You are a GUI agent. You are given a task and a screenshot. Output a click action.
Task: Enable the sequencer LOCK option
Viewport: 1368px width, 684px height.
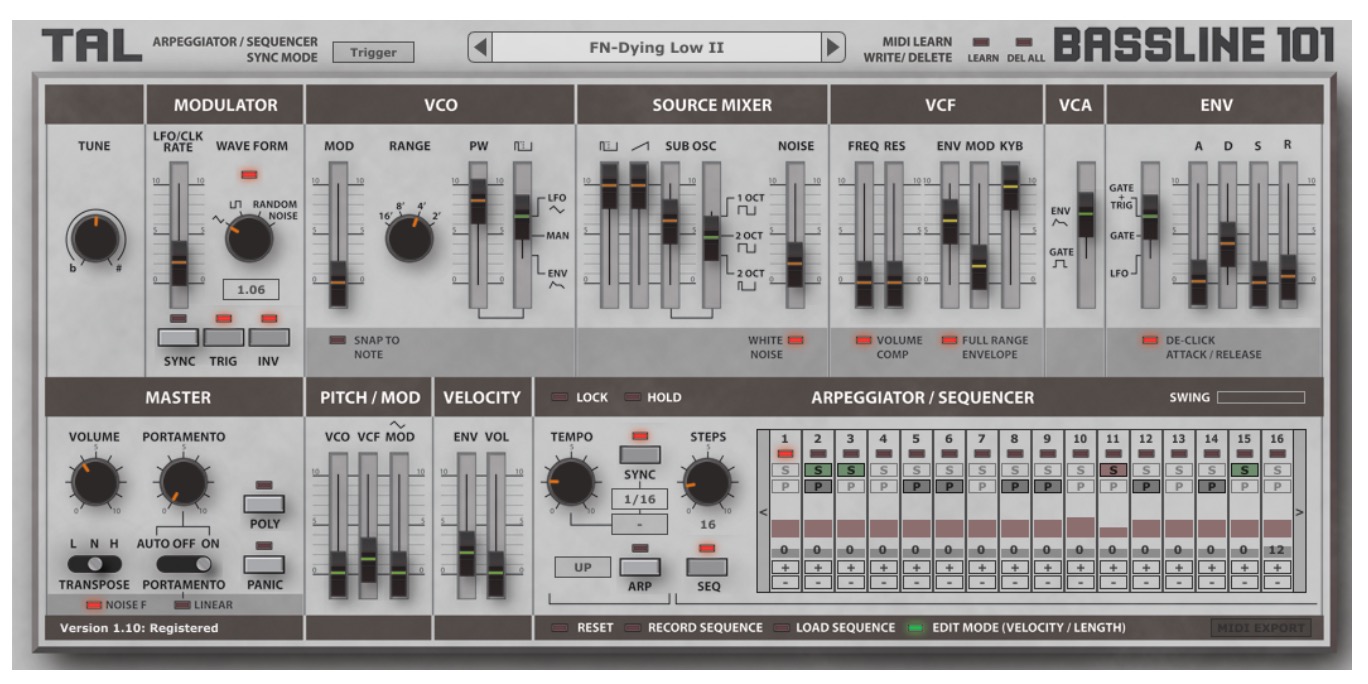[560, 398]
